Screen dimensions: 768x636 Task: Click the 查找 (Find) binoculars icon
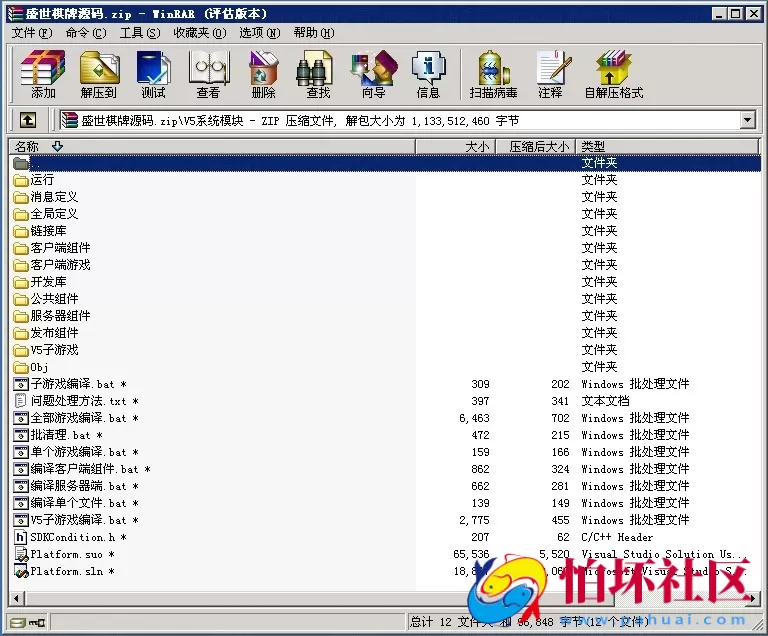coord(314,67)
